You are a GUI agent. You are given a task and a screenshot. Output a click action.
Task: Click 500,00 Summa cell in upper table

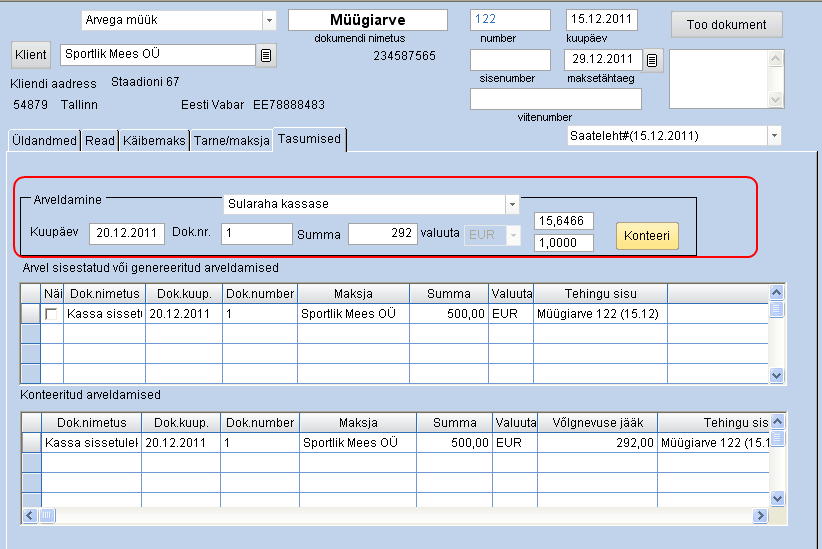[449, 314]
